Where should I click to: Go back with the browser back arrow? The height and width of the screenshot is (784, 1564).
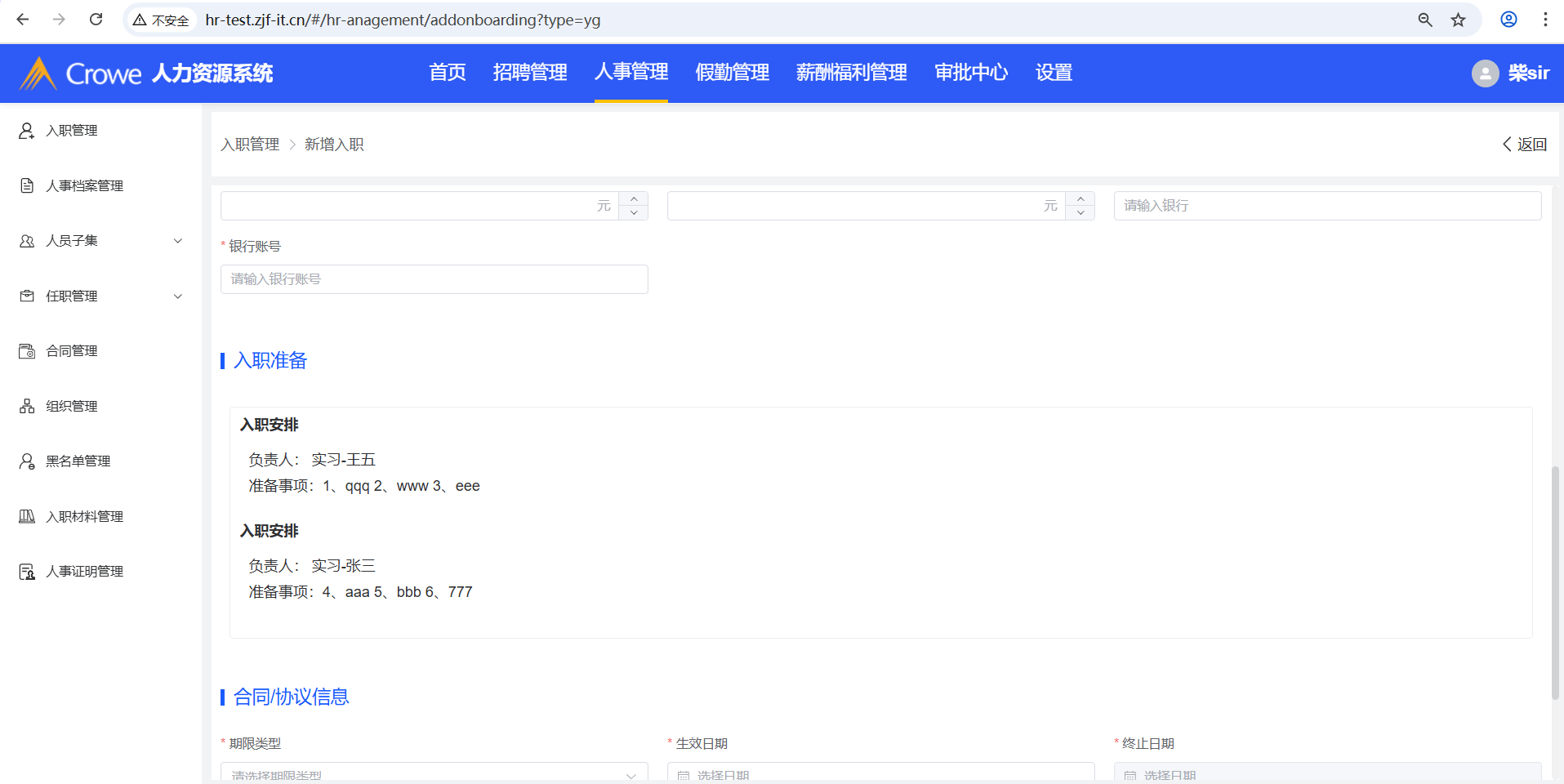point(23,20)
